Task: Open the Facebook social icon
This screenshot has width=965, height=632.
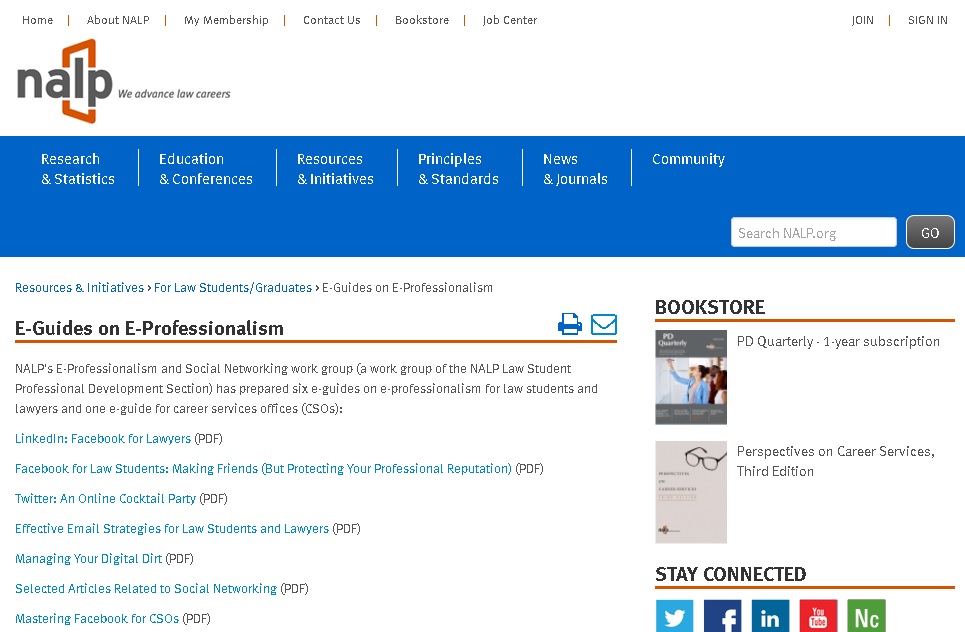Action: (x=722, y=616)
